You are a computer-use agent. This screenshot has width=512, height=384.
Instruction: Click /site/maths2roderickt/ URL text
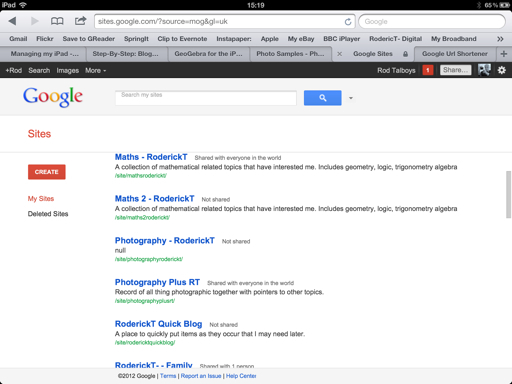142,218
